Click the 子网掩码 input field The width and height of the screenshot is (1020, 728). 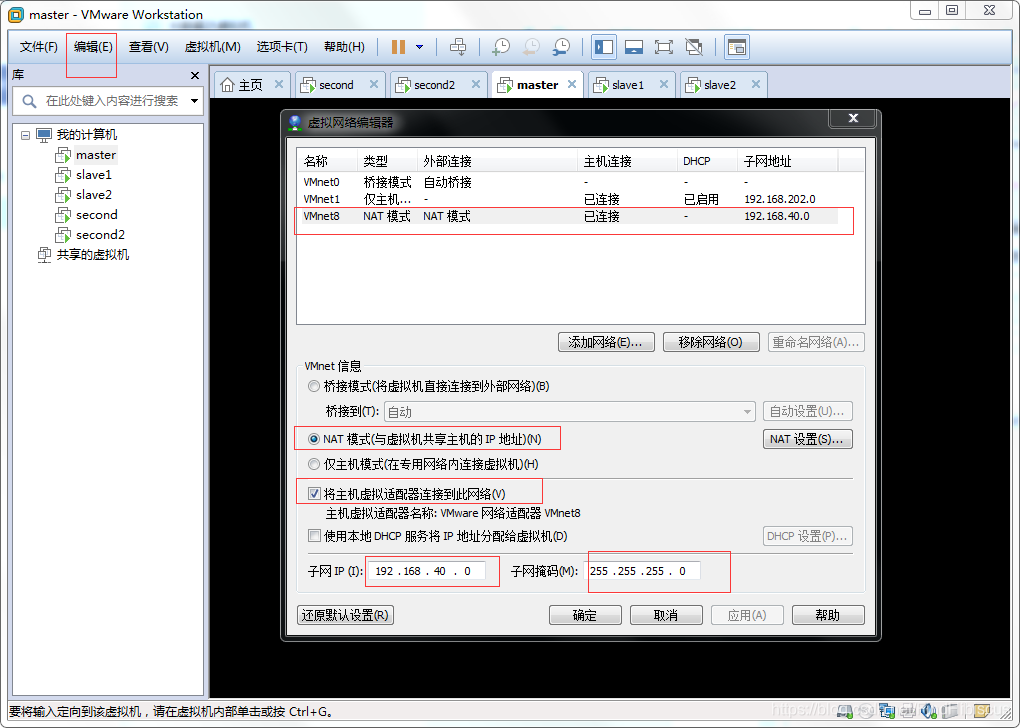pyautogui.click(x=644, y=571)
